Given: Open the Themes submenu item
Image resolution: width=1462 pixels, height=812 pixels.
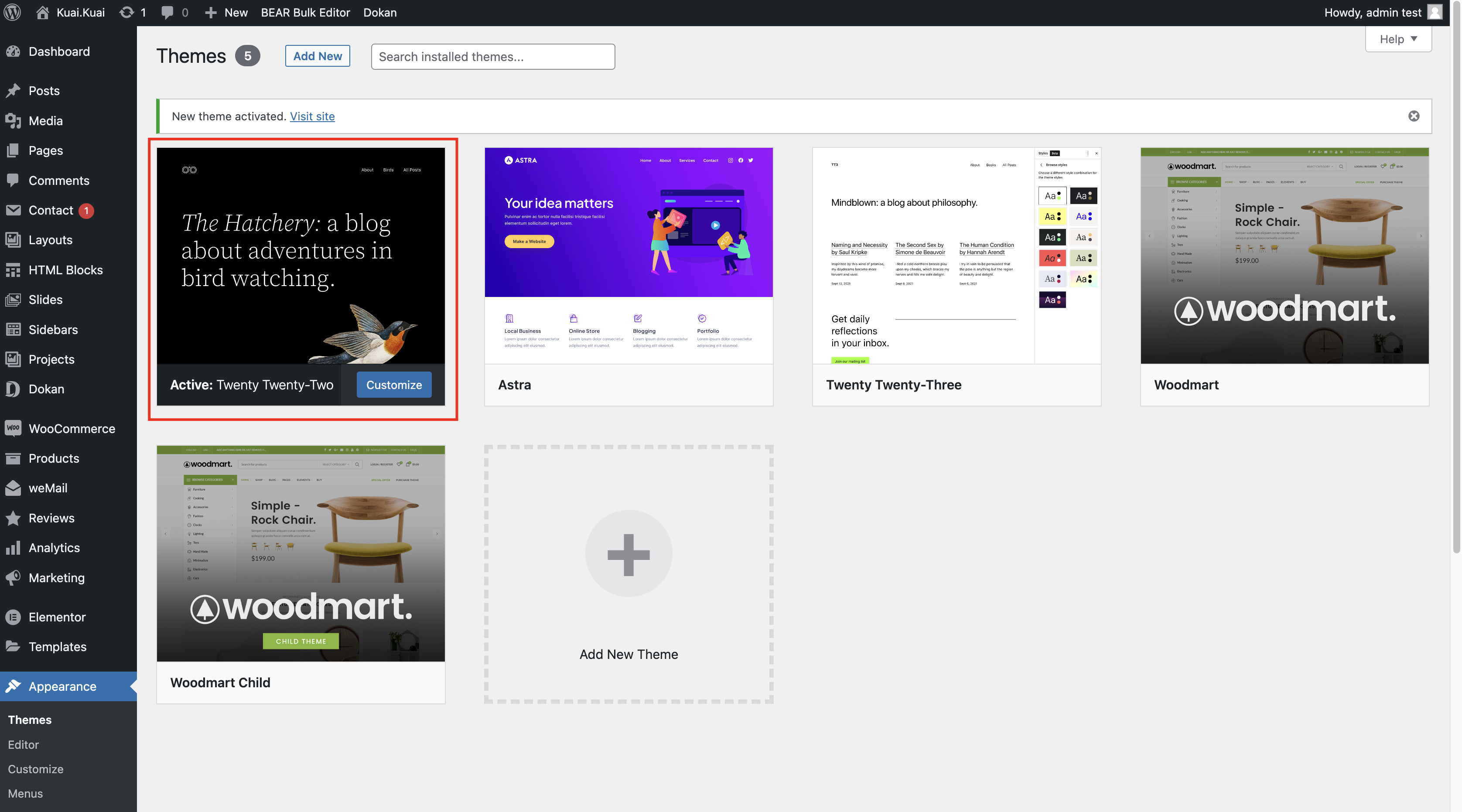Looking at the screenshot, I should pyautogui.click(x=30, y=720).
